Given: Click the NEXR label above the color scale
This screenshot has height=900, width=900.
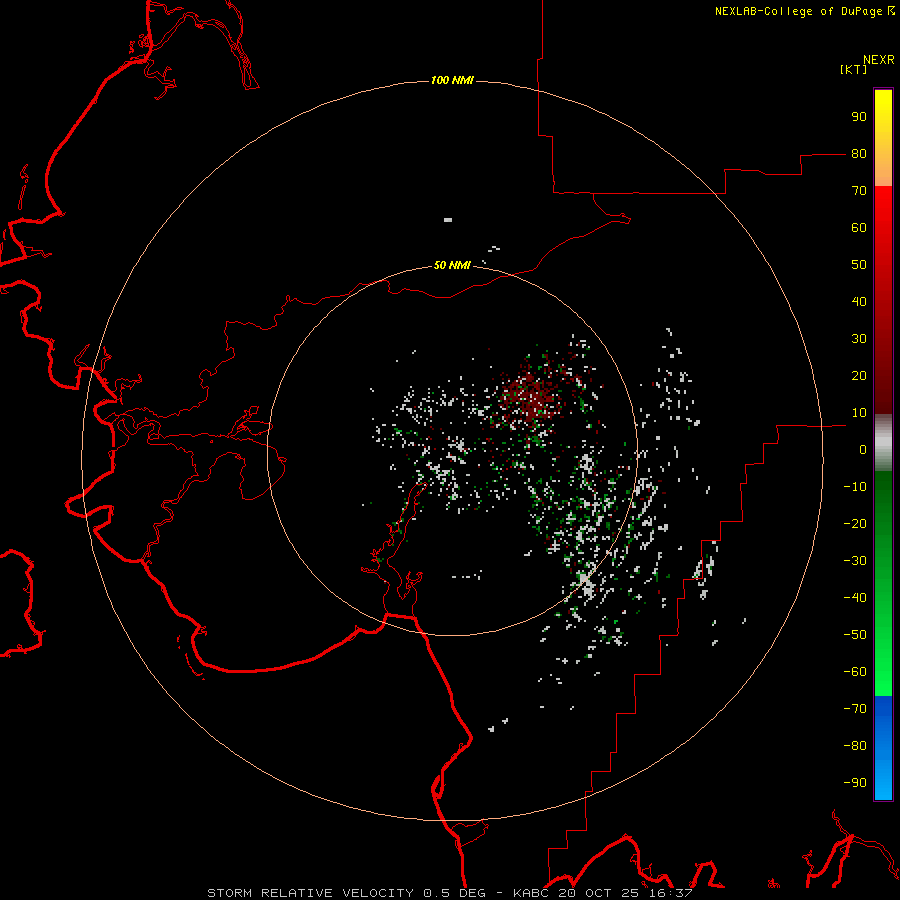Looking at the screenshot, I should tap(879, 60).
